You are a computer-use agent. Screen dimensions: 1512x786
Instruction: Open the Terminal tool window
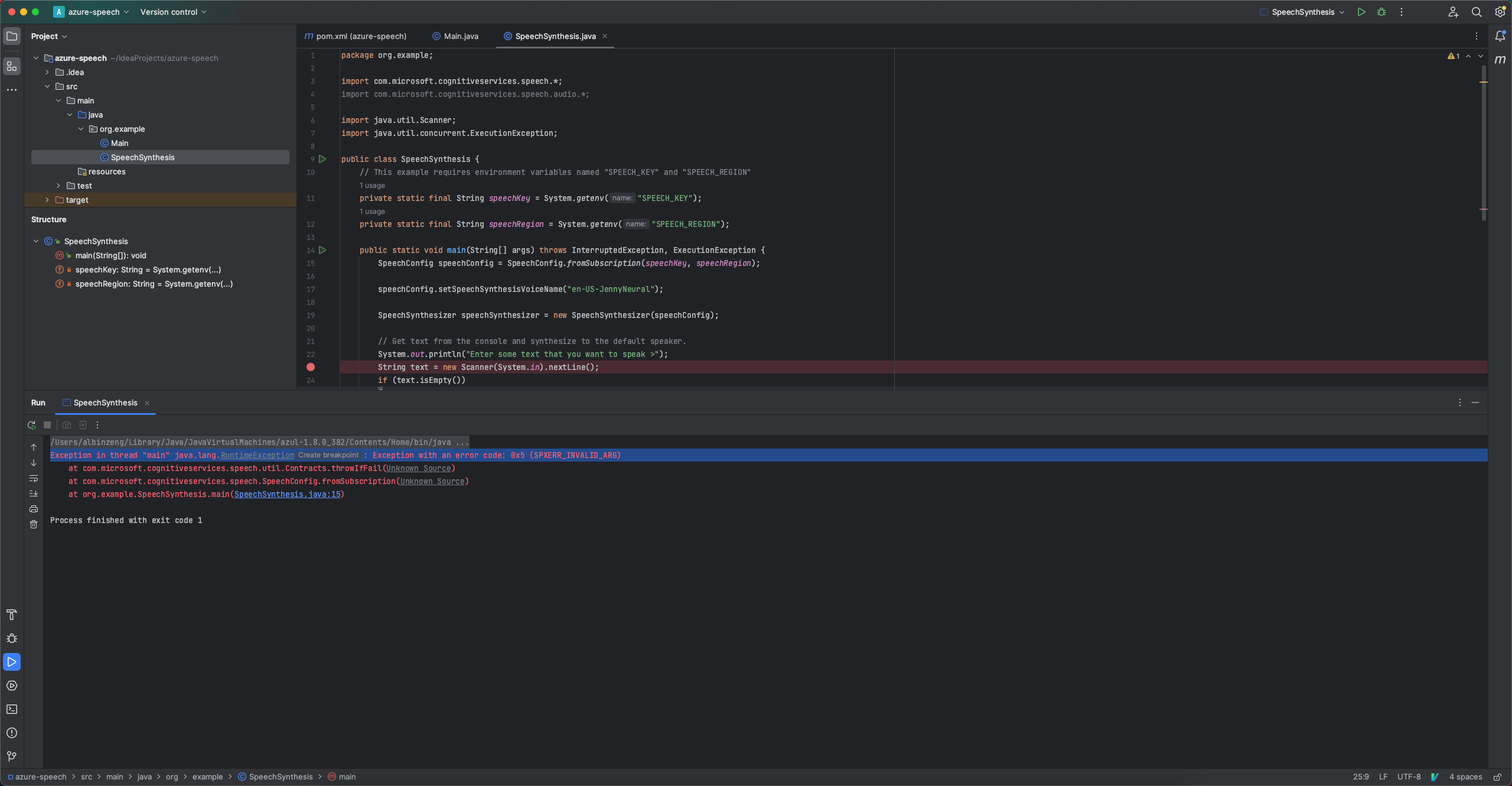tap(12, 709)
